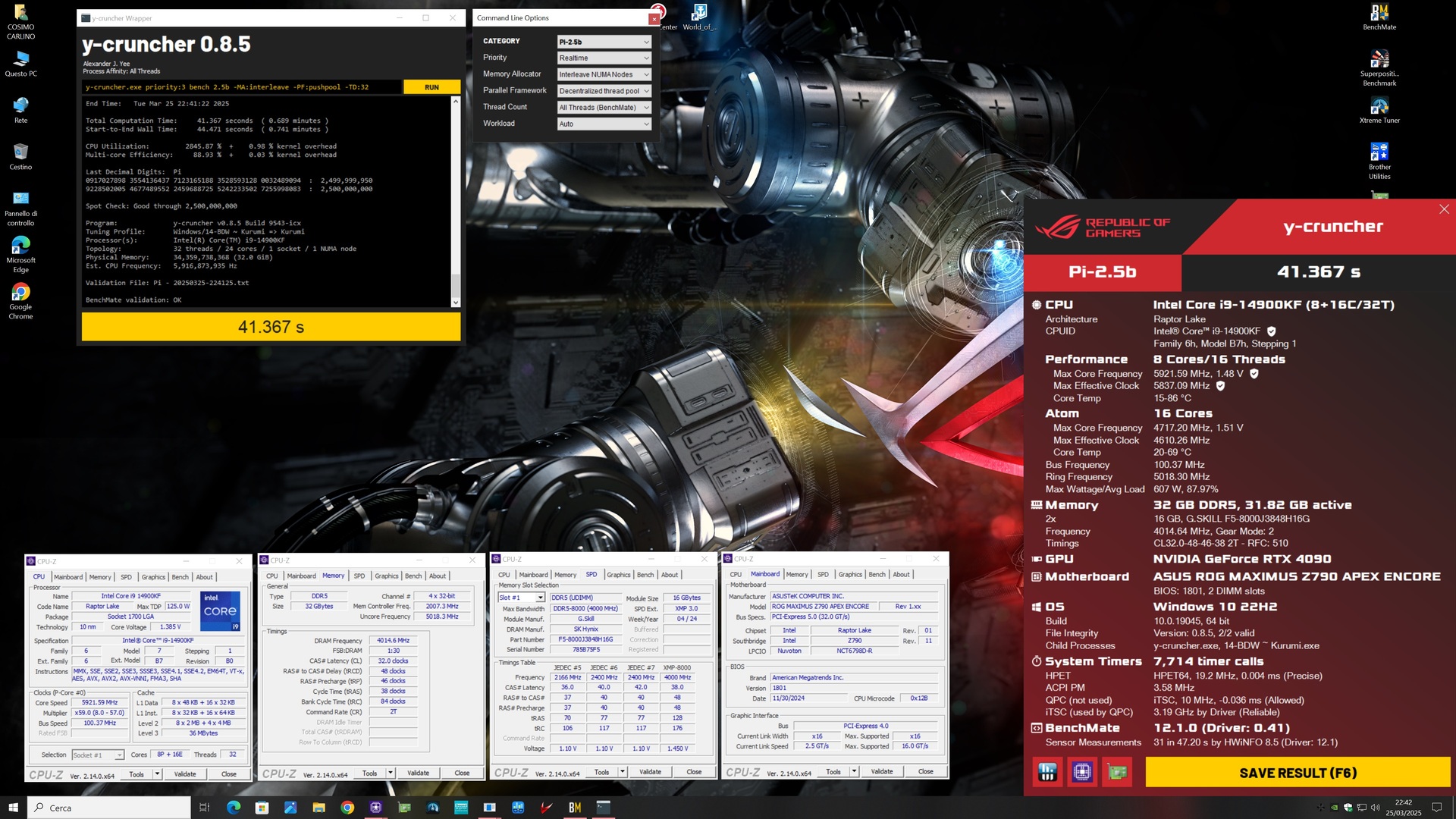Open the CPU-Z purple chip taskbar icon
The image size is (1456, 819).
[x=375, y=808]
